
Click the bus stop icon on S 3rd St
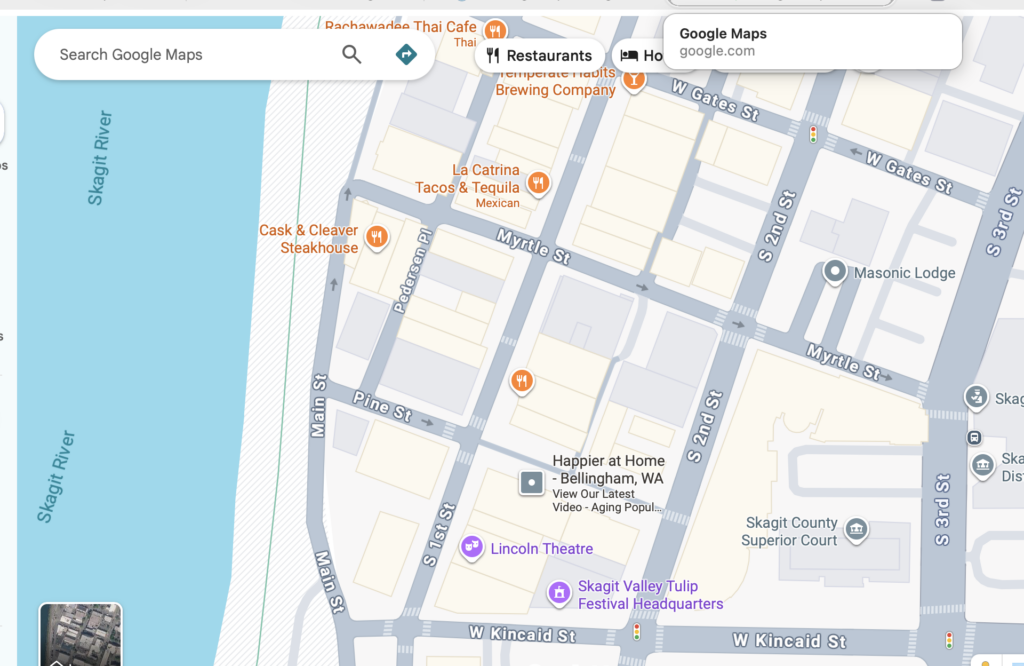point(974,438)
